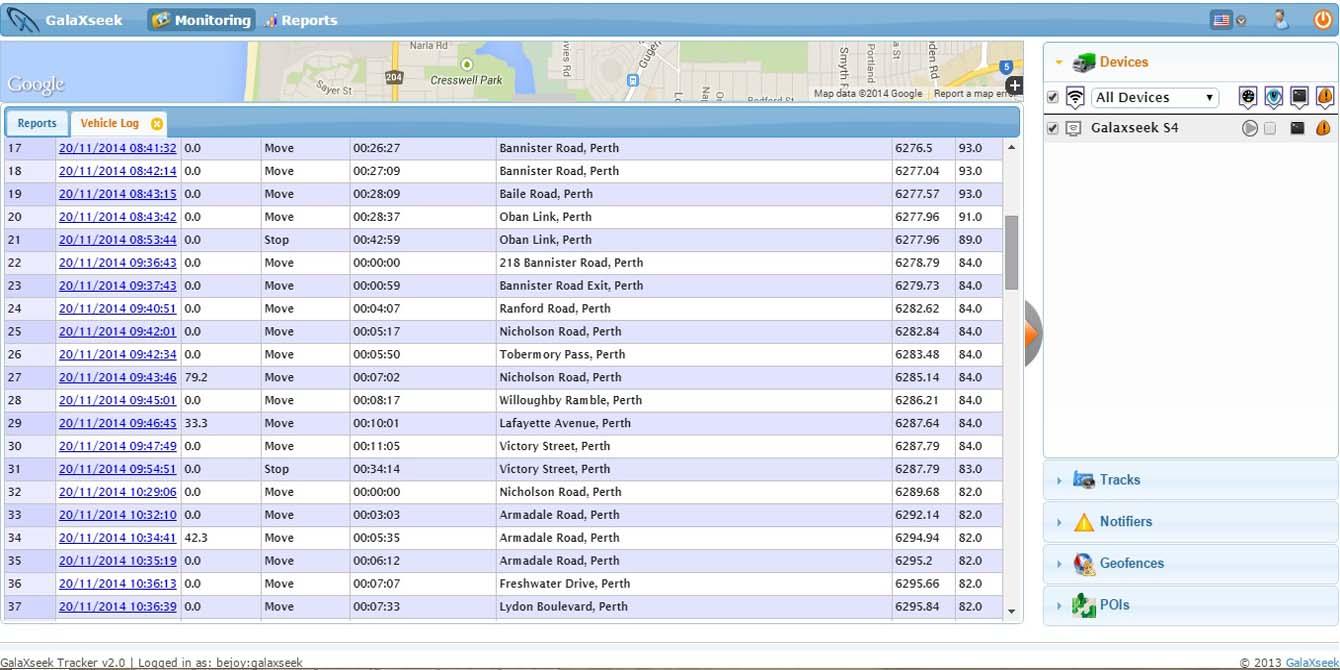Click the vertical scrollbar thumb of the log
This screenshot has width=1340, height=670.
[1011, 252]
